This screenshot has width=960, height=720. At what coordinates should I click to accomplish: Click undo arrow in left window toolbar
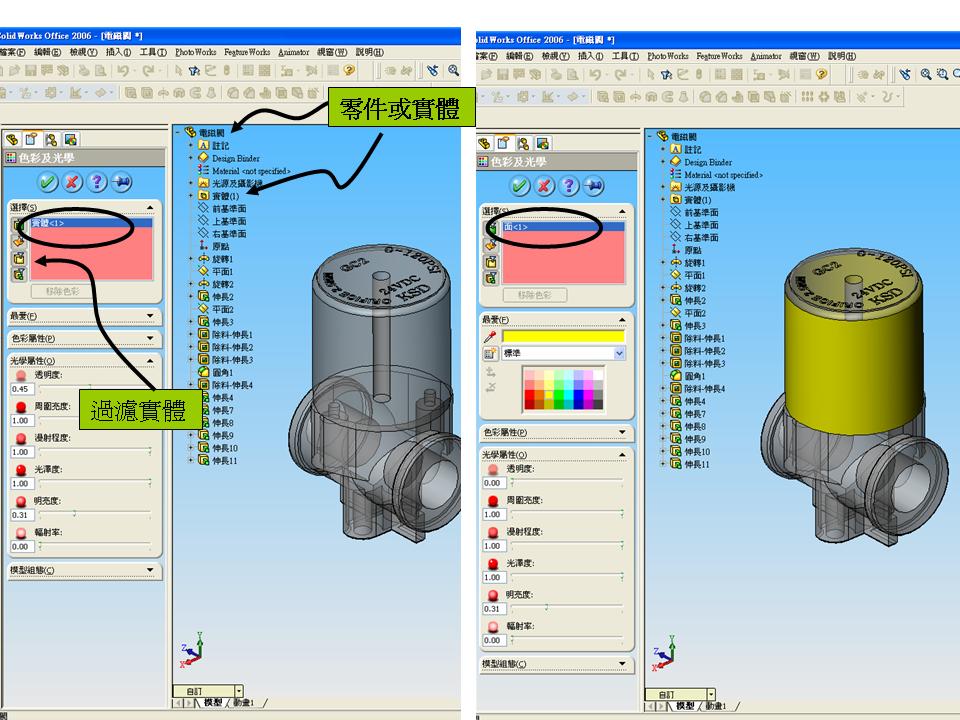click(123, 70)
